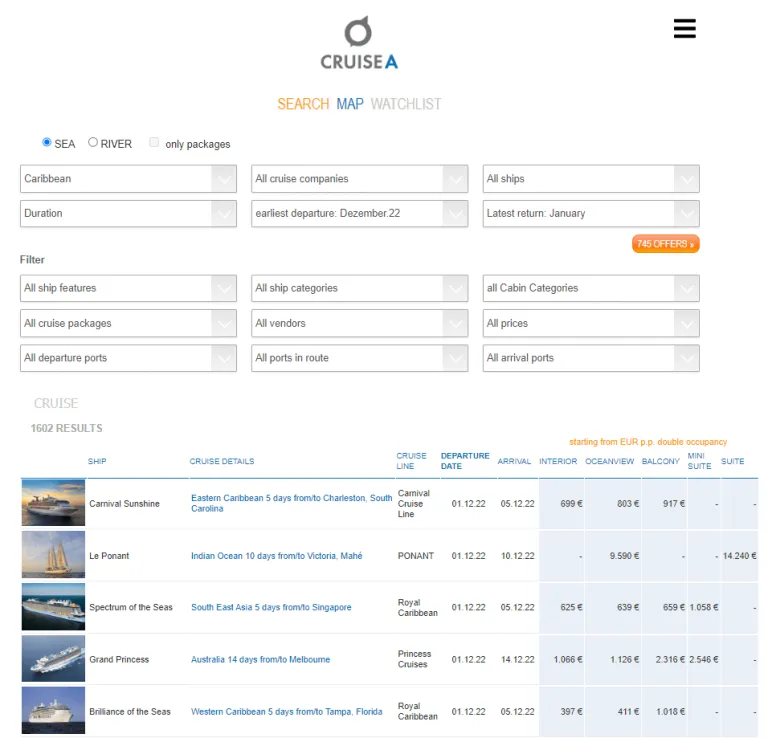The image size is (768, 738).
Task: Open the Duration dropdown
Action: click(128, 214)
